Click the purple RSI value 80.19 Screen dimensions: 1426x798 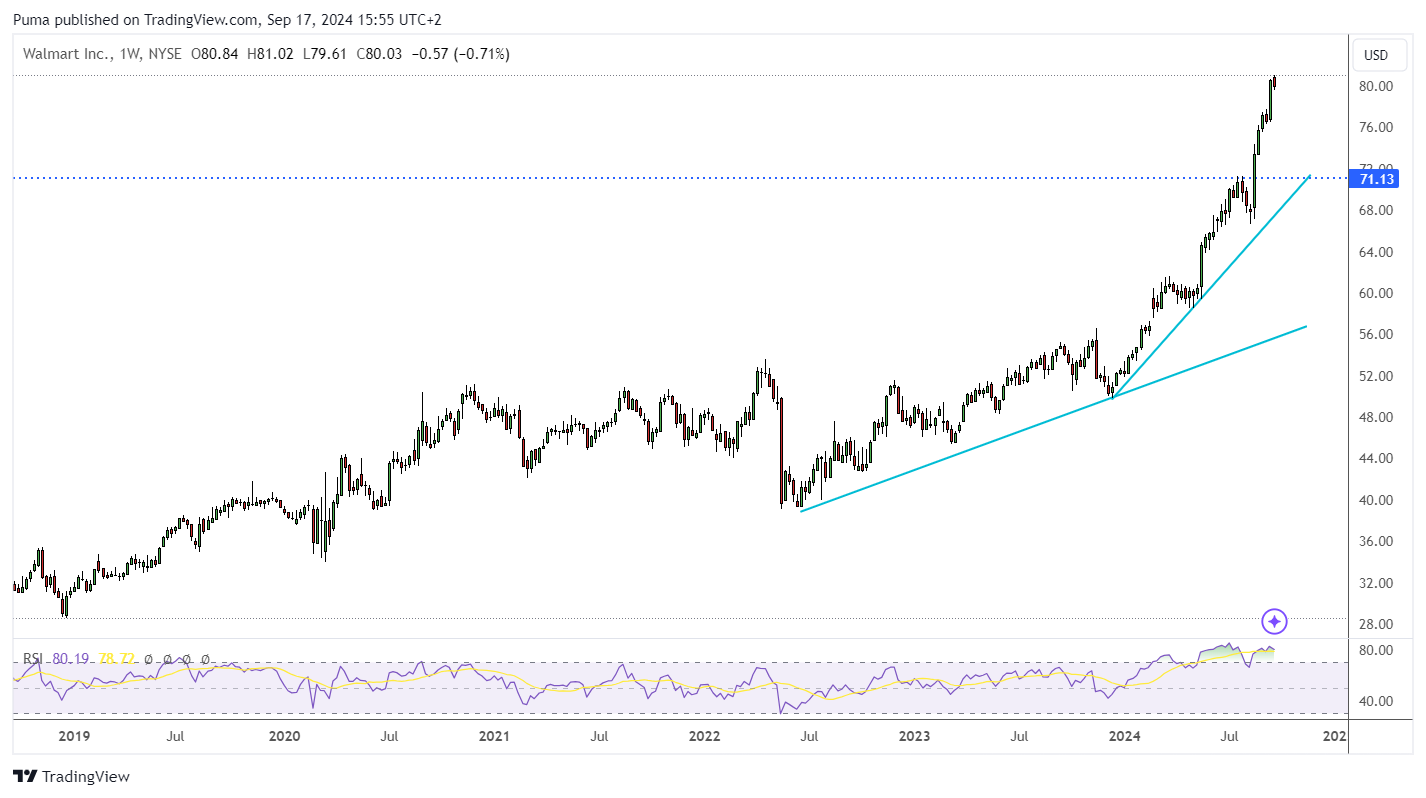click(x=71, y=659)
